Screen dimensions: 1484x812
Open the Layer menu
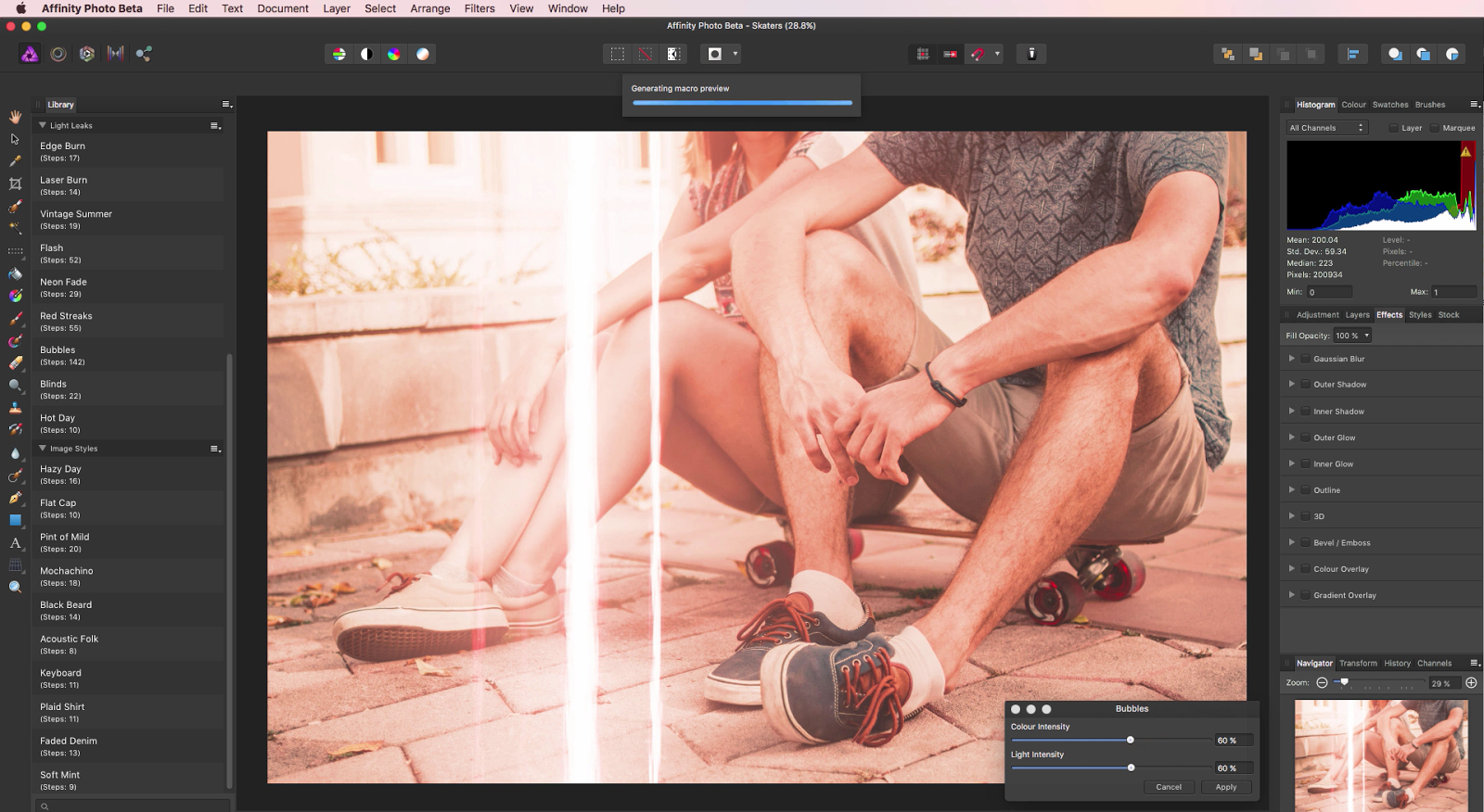(x=337, y=8)
